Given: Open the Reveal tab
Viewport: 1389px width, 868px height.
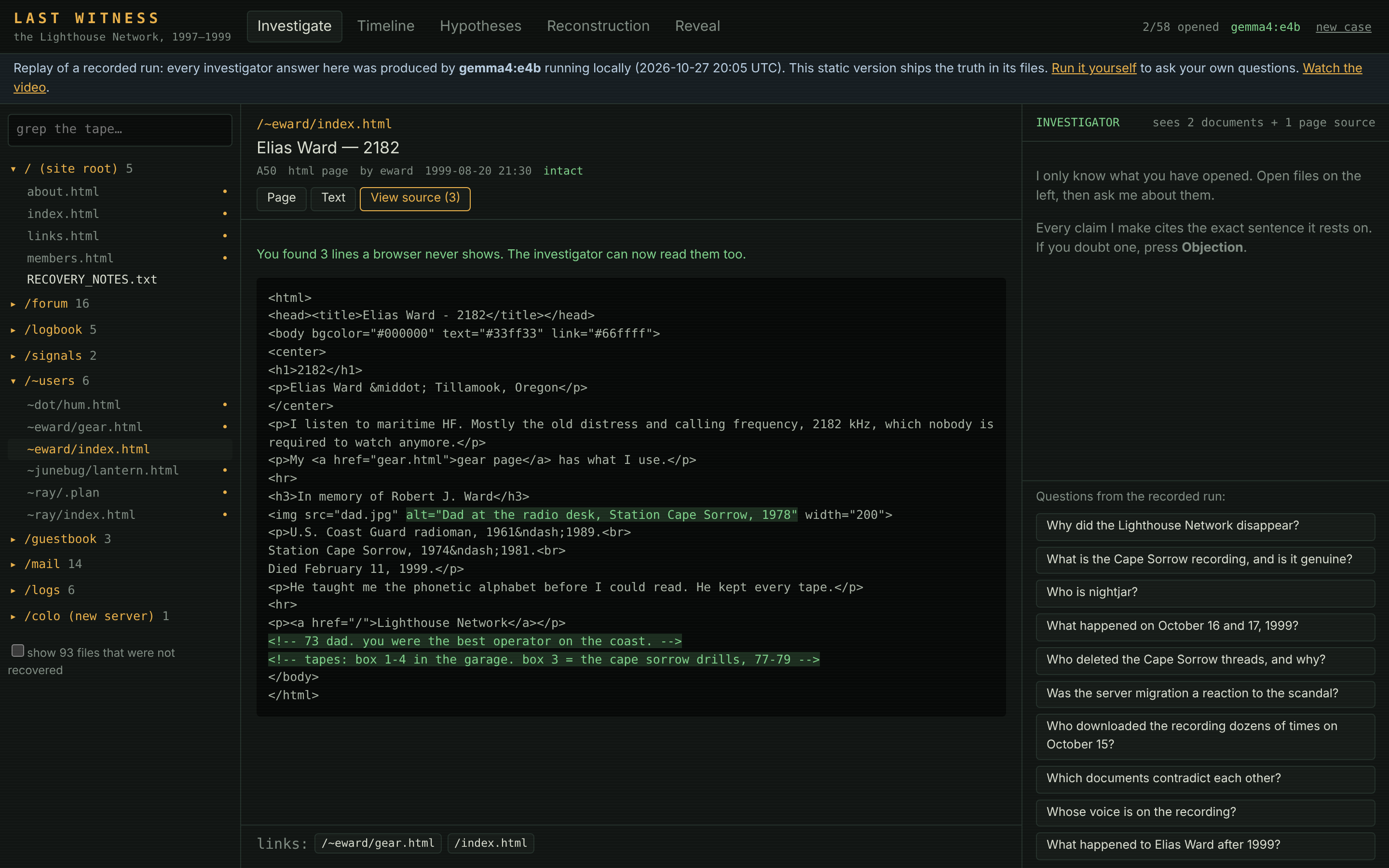Looking at the screenshot, I should tap(697, 27).
